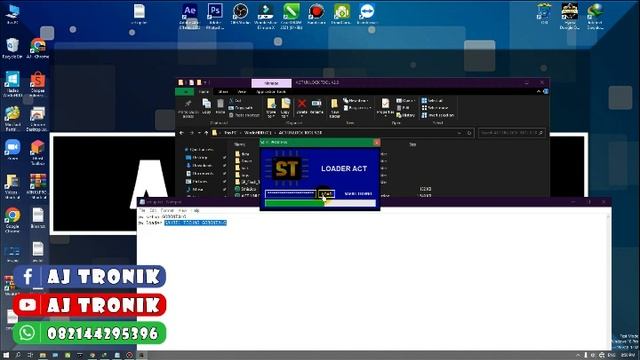This screenshot has width=640, height=360.
Task: Open recent locations dropdown in Explorer
Action: 199,133
